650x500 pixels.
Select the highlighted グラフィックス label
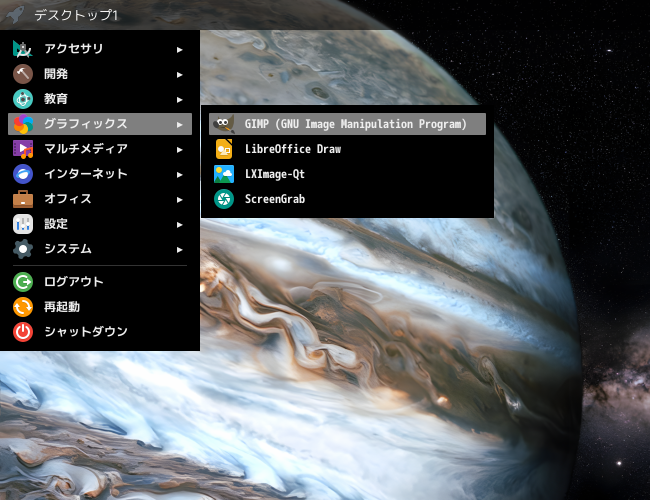pos(86,124)
